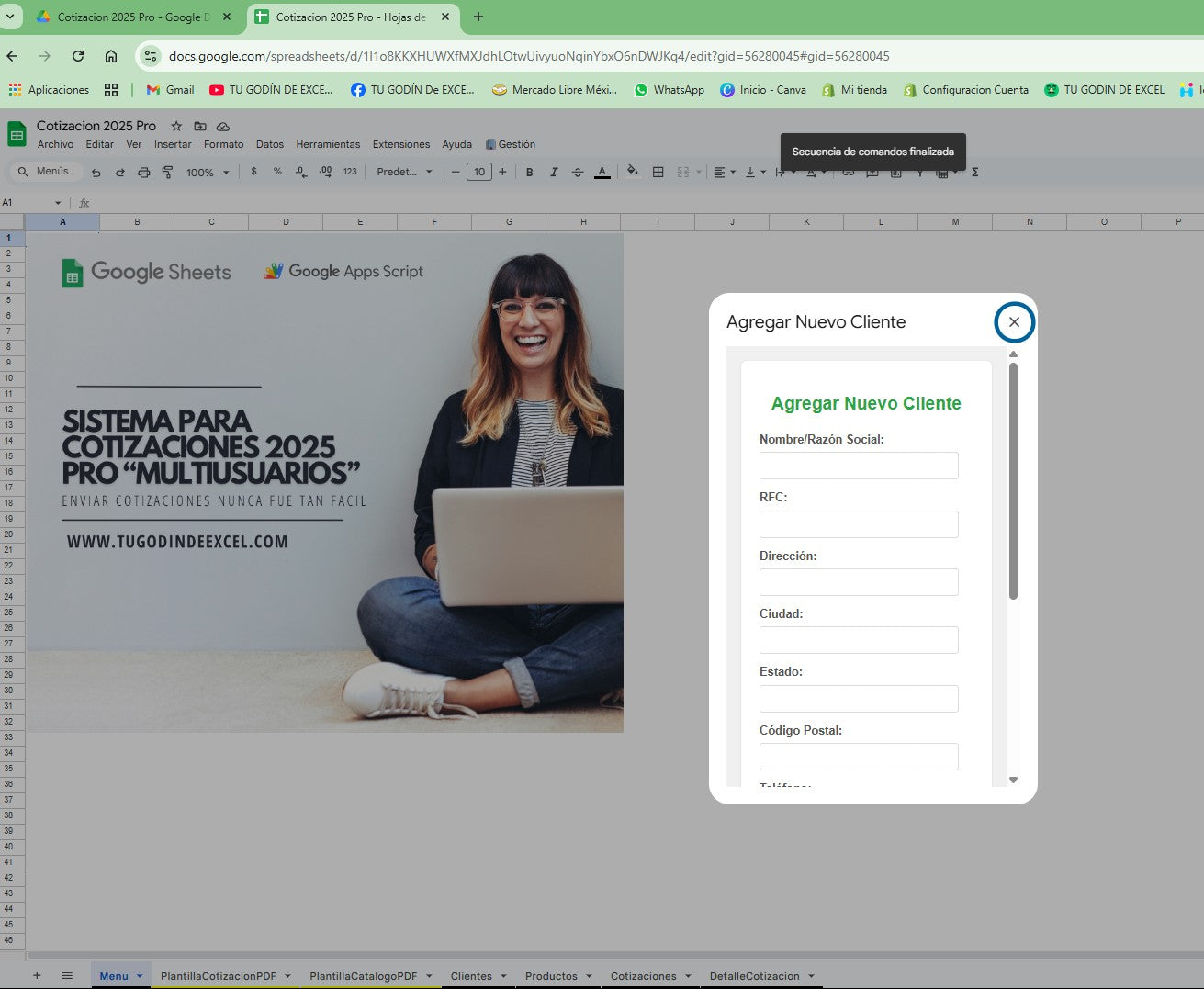Image resolution: width=1204 pixels, height=989 pixels.
Task: Open PlantillaCatalogoPDF tab dropdown arrow
Action: click(x=429, y=976)
